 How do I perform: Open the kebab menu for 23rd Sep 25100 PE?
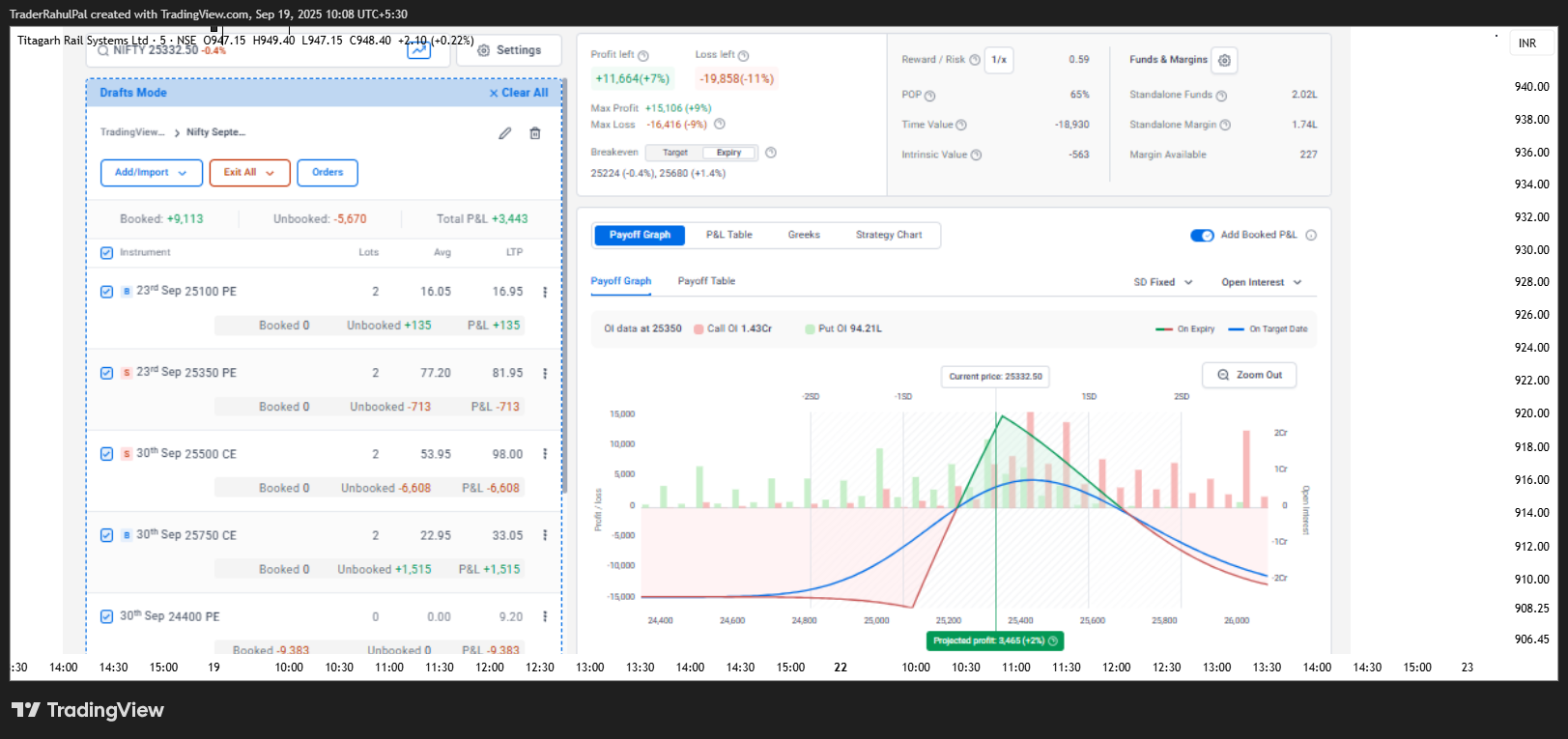(545, 292)
